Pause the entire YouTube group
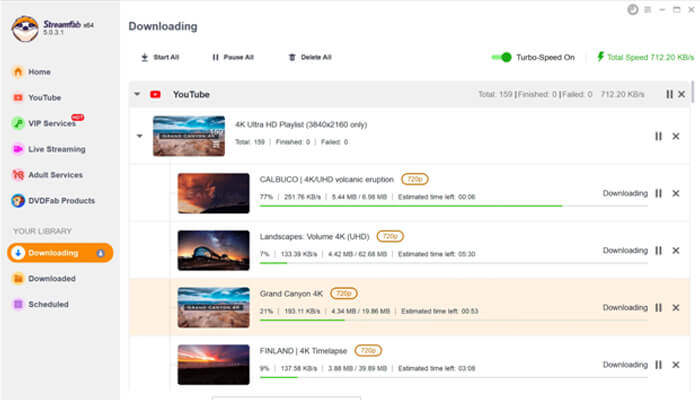 669,94
